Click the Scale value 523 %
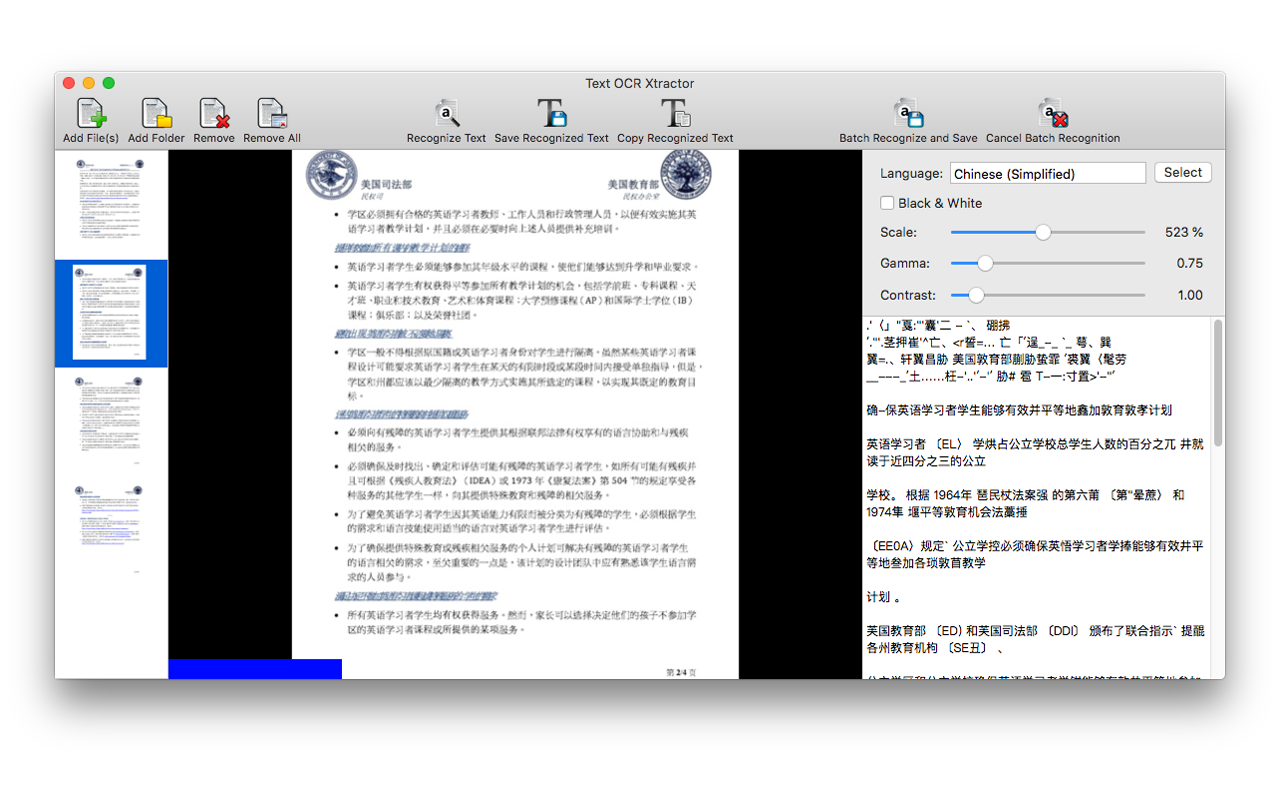1280x800 pixels. coord(1184,232)
